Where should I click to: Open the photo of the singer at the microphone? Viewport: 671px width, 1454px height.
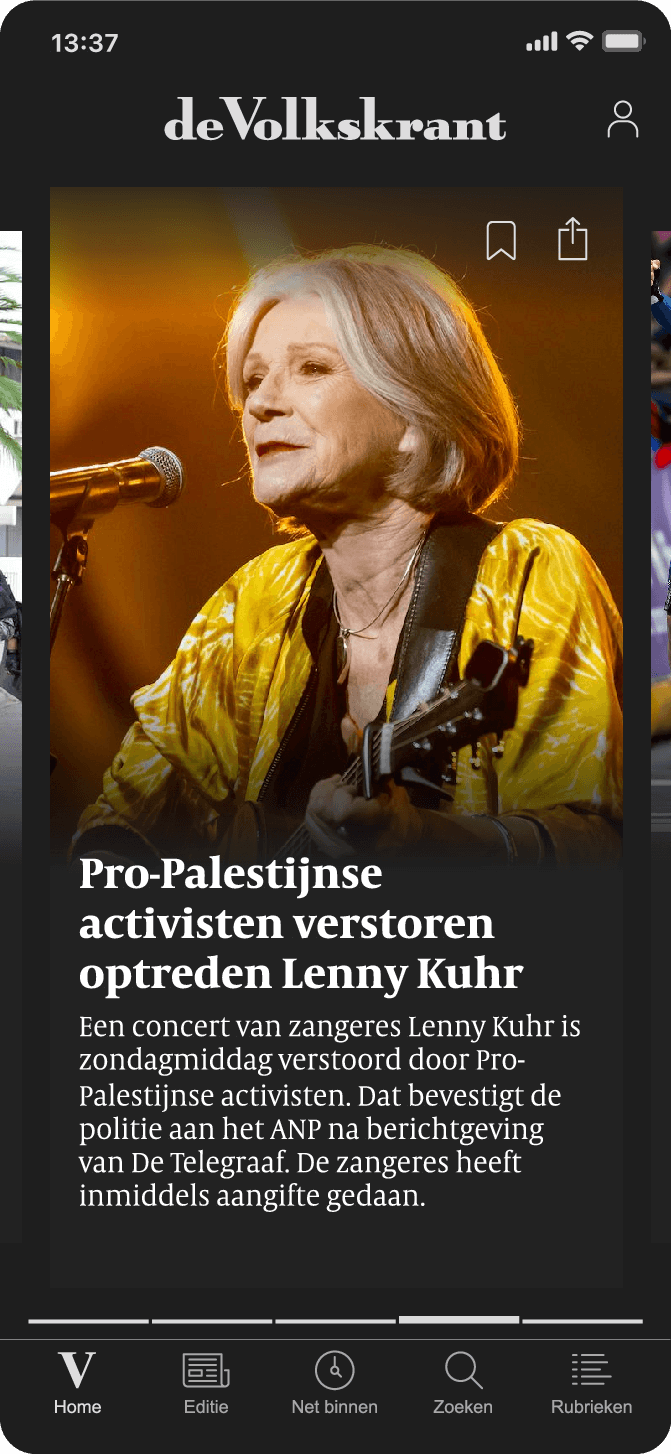click(336, 520)
